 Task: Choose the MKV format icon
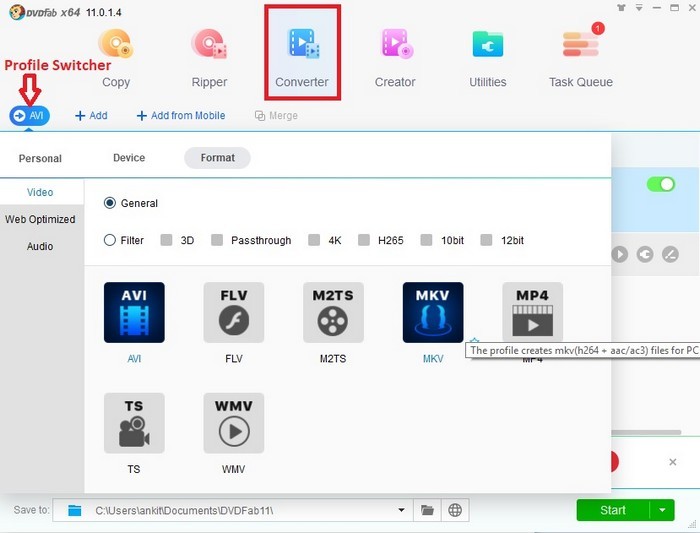[x=433, y=312]
